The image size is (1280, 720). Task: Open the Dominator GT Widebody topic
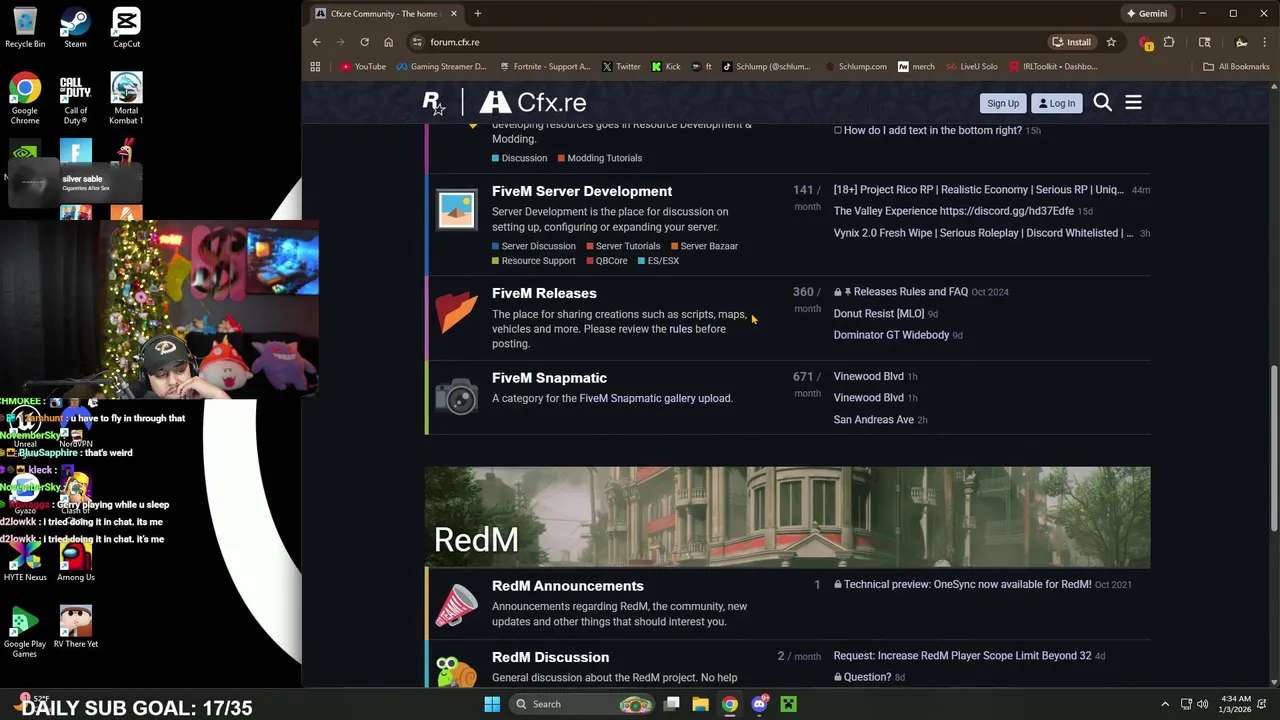click(891, 335)
